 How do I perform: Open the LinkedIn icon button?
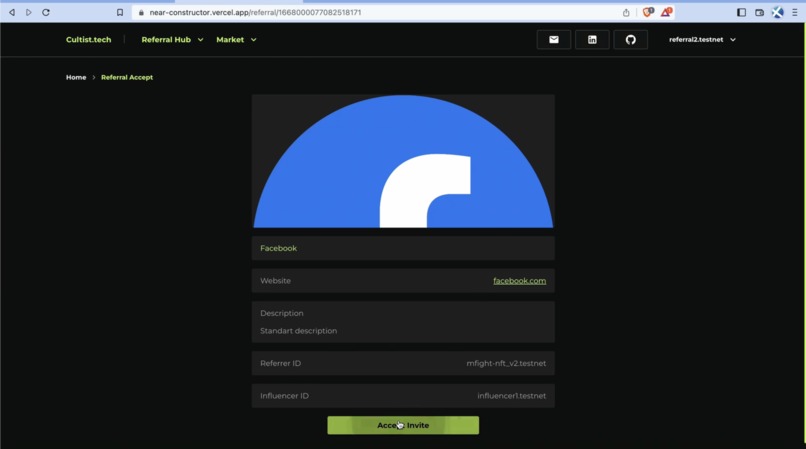click(x=592, y=40)
